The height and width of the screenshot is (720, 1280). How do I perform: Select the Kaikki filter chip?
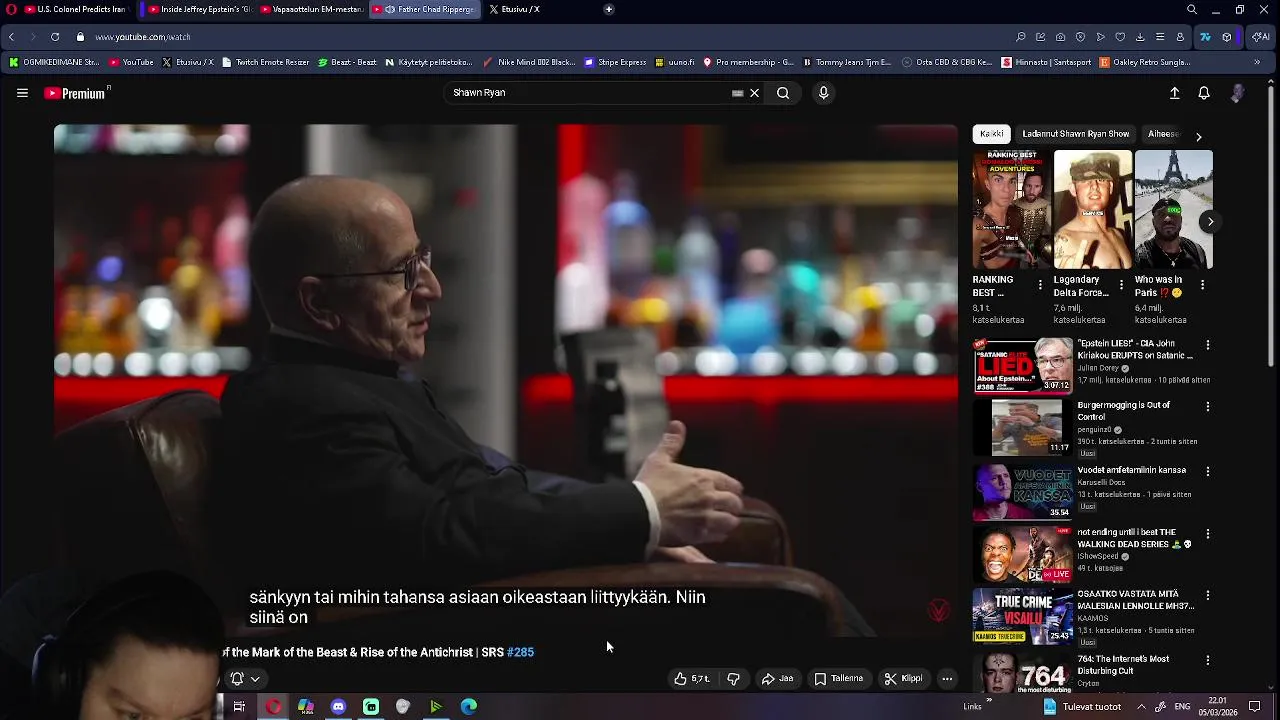992,134
